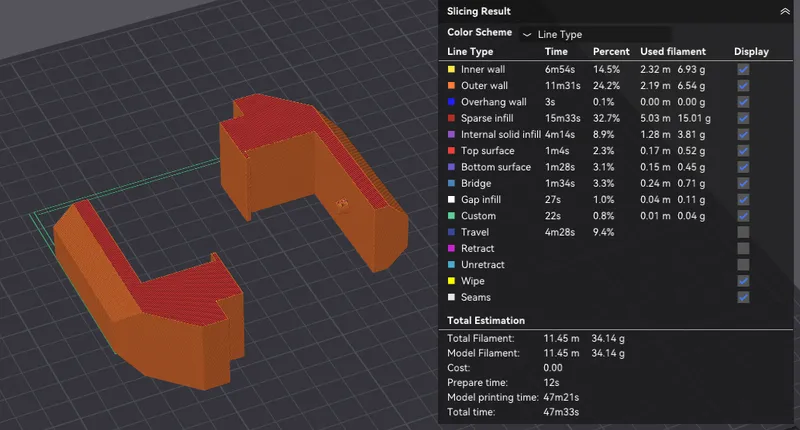Click the orange Outer wall color swatch
Image resolution: width=800 pixels, height=430 pixels.
point(451,86)
